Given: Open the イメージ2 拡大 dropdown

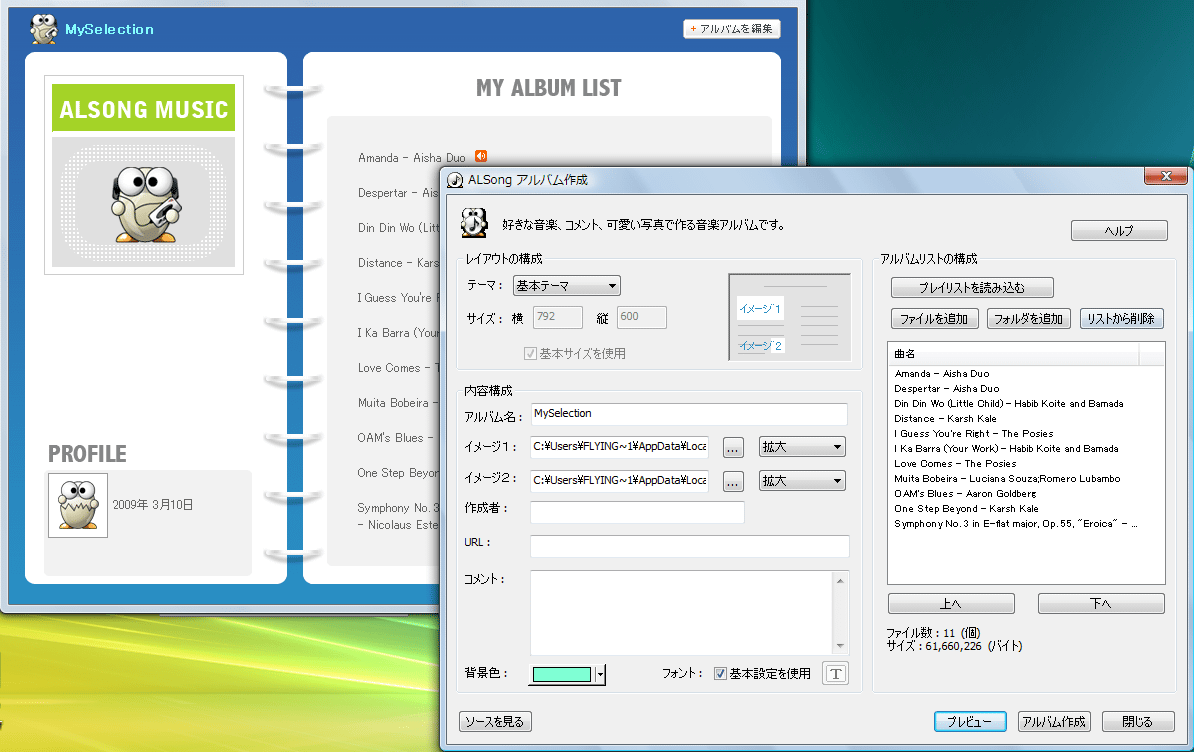Looking at the screenshot, I should [802, 481].
